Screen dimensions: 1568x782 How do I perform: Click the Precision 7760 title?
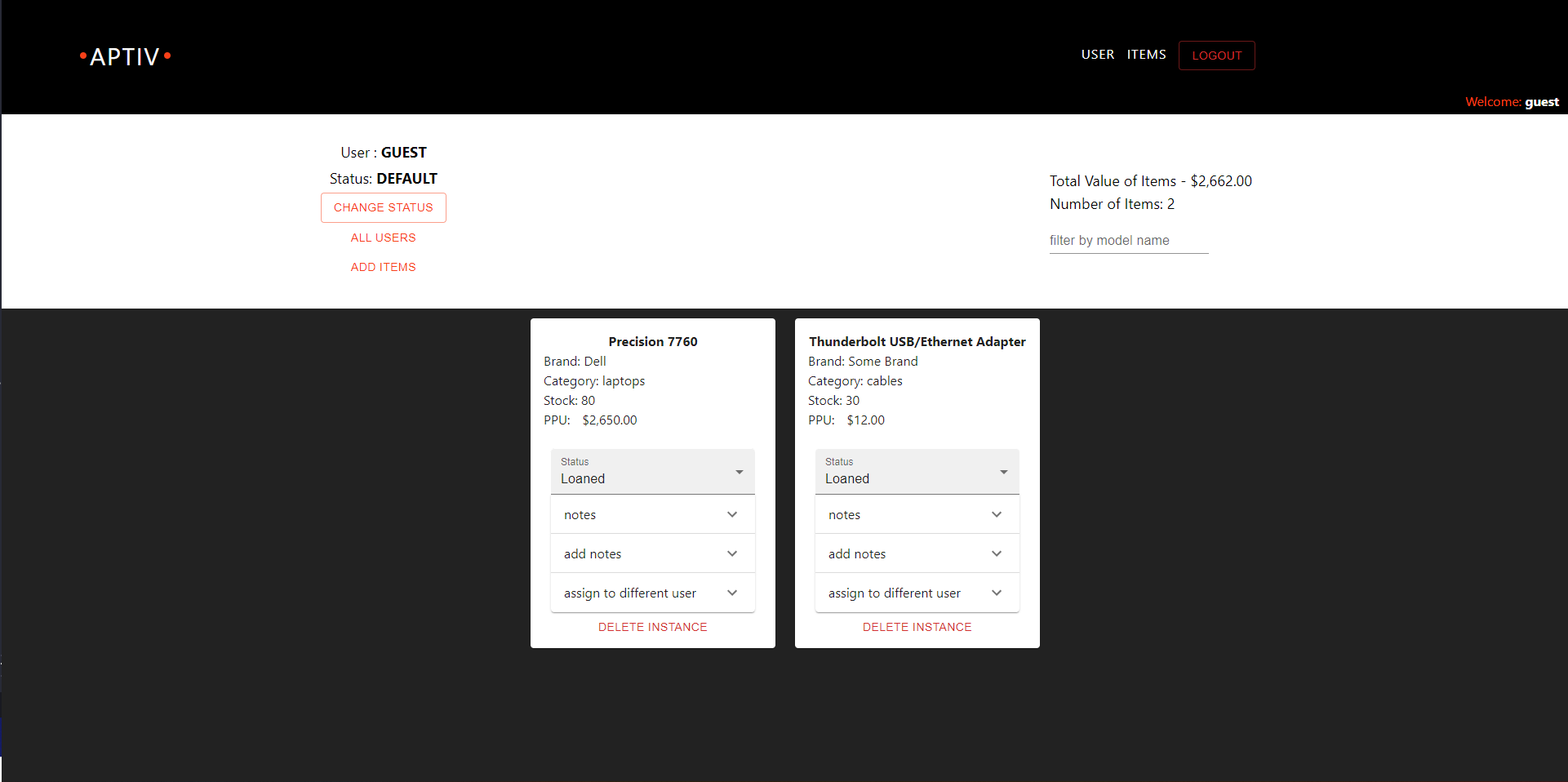(x=653, y=341)
